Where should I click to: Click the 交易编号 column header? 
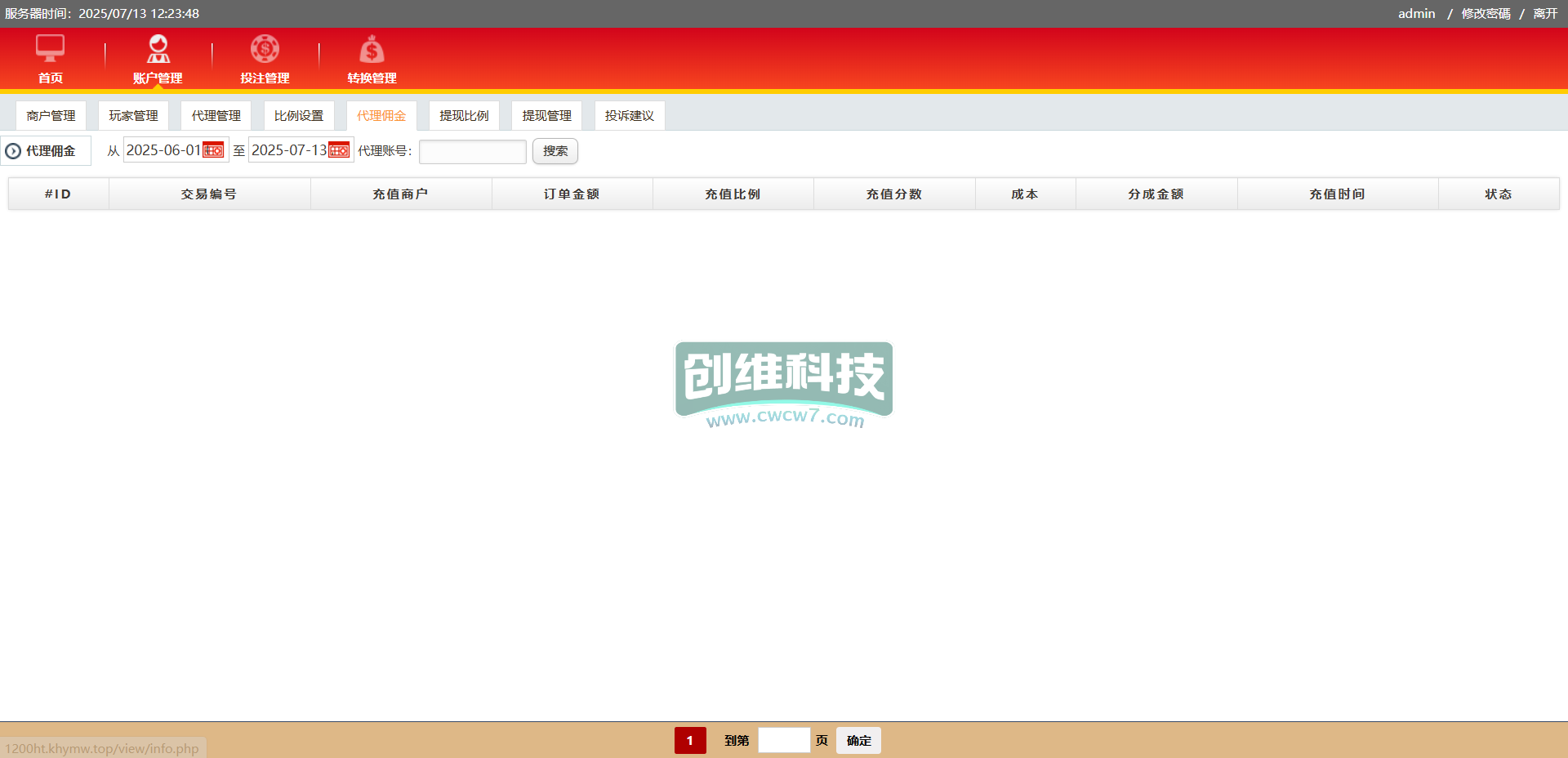pyautogui.click(x=209, y=194)
